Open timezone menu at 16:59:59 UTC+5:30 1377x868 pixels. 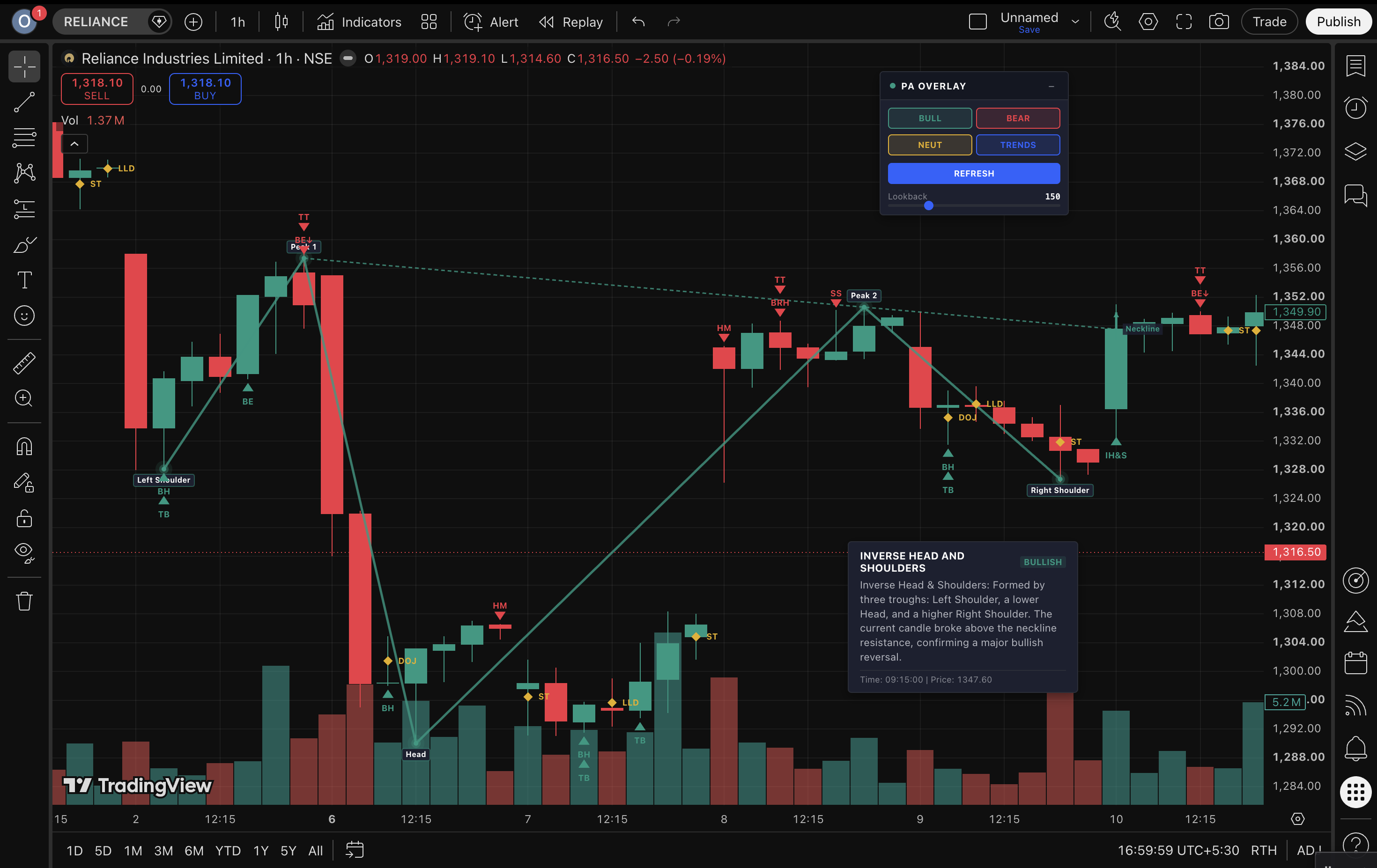pos(1178,850)
